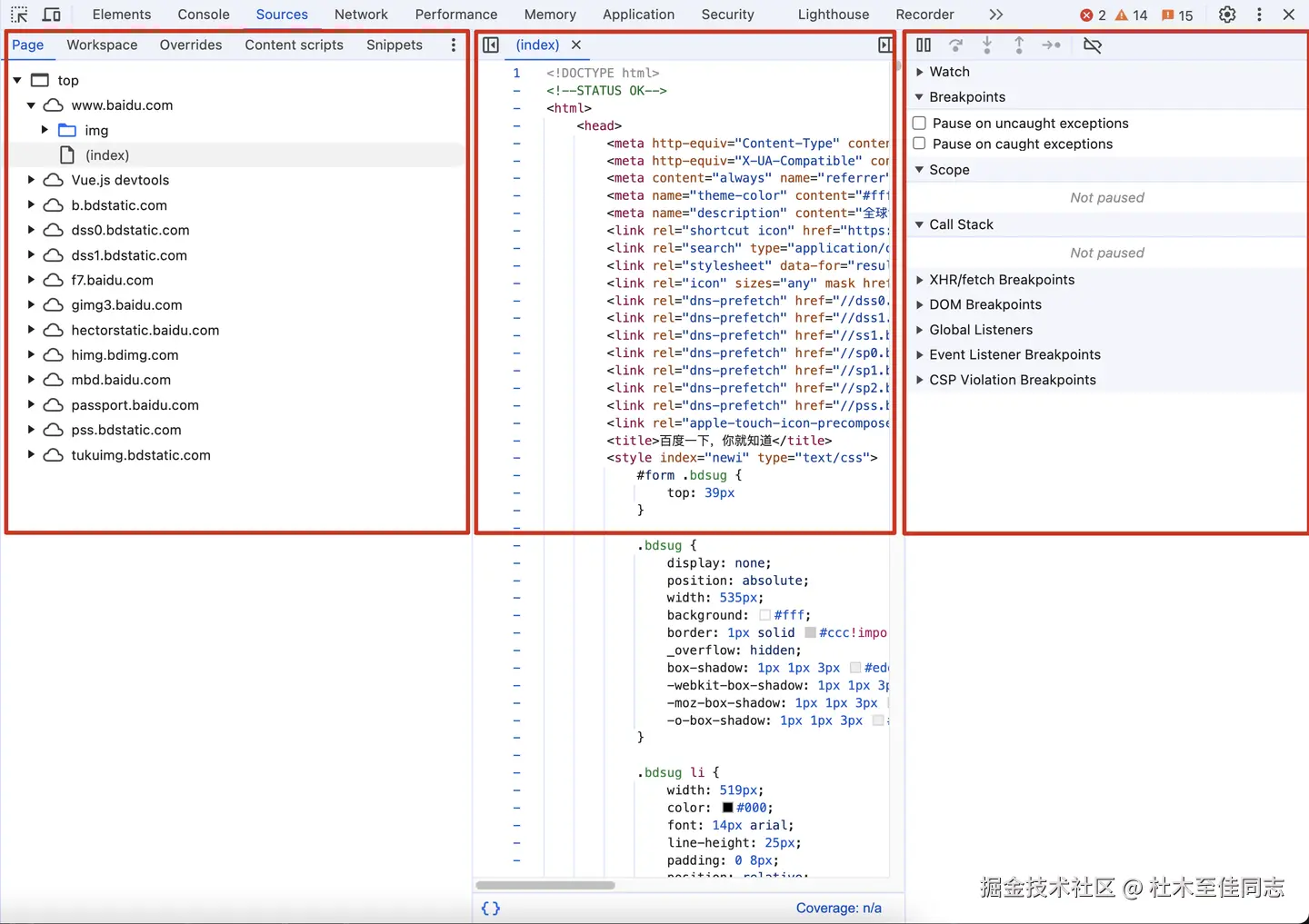
Task: Expand CSP Violation Breakpoints section
Action: (x=919, y=380)
